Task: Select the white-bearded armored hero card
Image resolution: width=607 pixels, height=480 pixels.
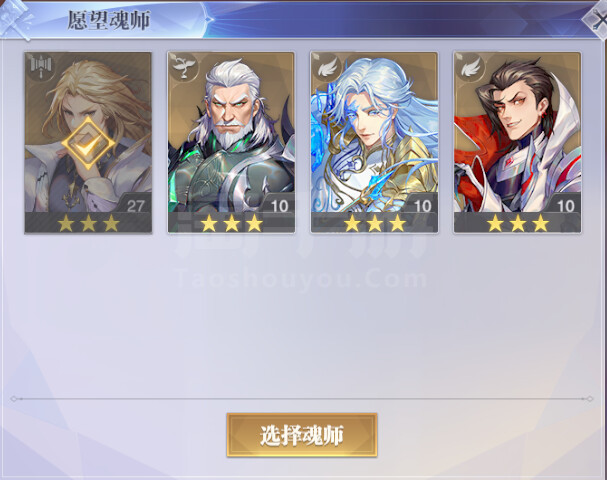Action: click(x=231, y=142)
